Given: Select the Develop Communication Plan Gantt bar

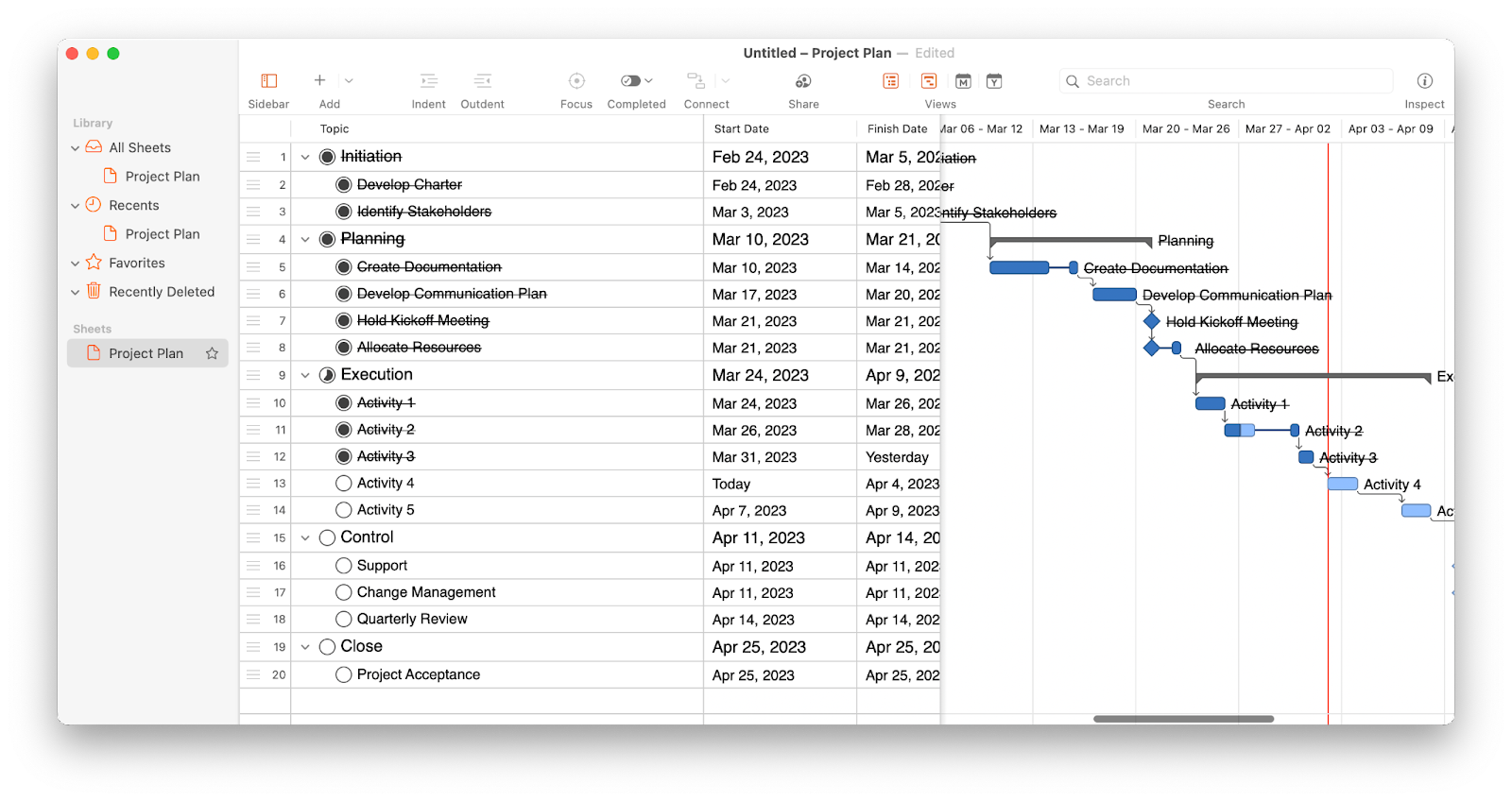Looking at the screenshot, I should [x=1114, y=295].
